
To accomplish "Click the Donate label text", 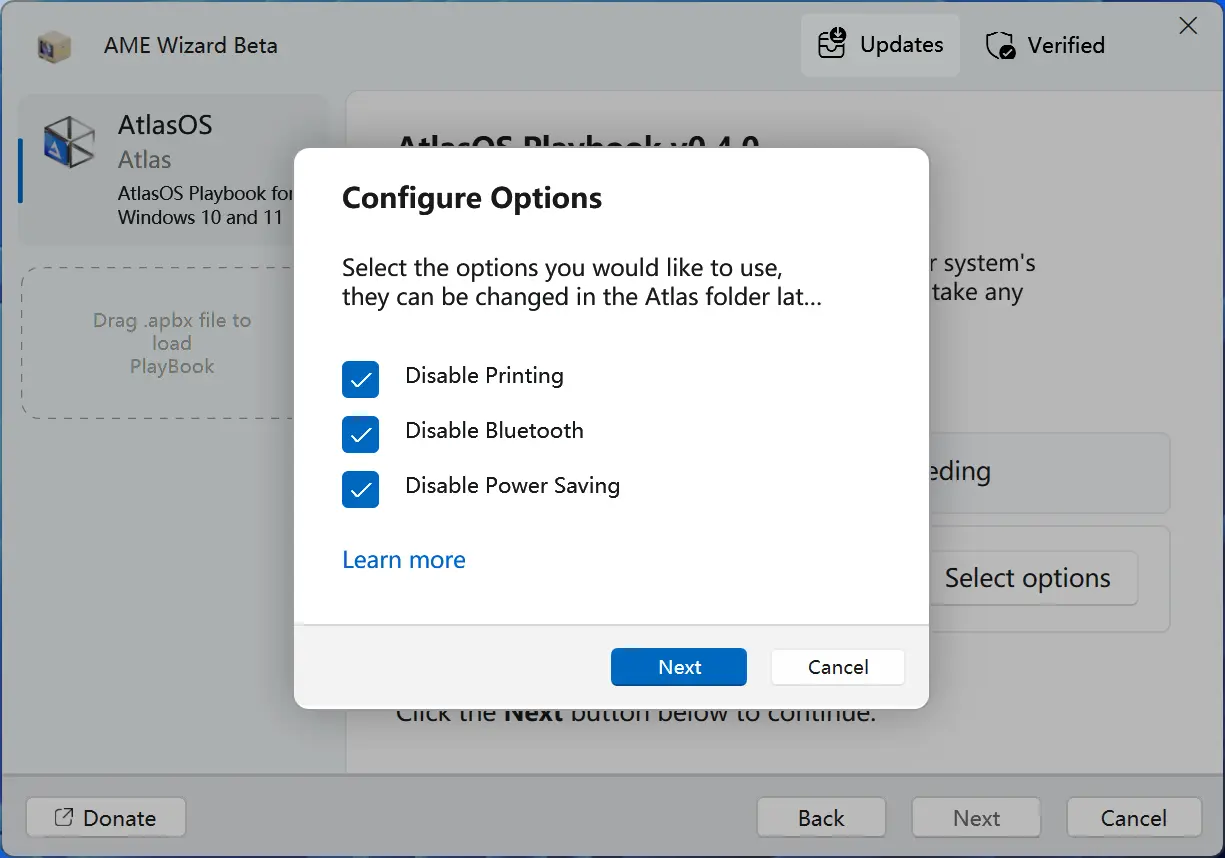I will (x=119, y=818).
